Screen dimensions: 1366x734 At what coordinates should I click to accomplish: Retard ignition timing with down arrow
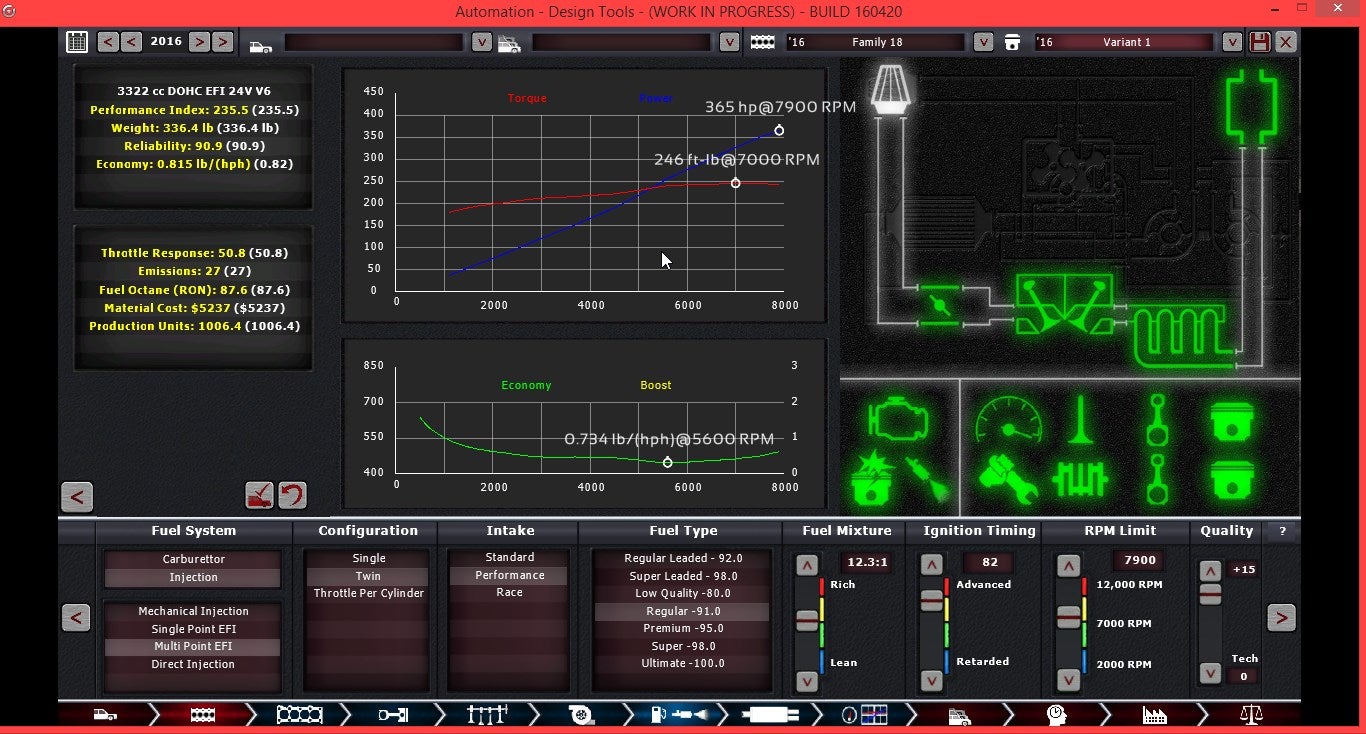931,681
